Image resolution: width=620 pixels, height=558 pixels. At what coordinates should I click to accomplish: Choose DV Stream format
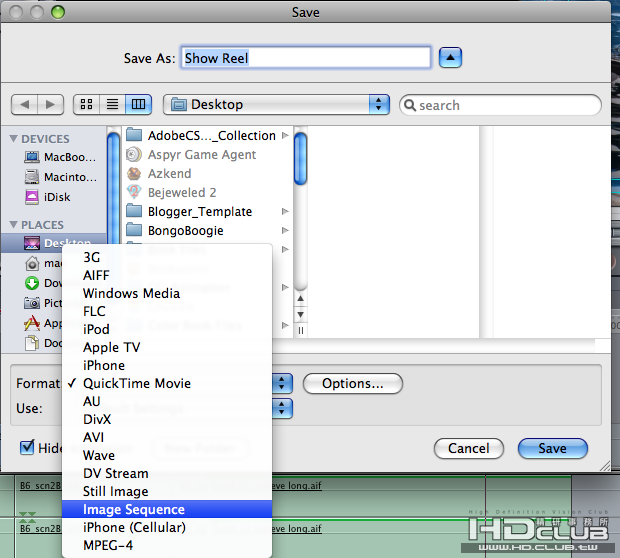click(167, 473)
